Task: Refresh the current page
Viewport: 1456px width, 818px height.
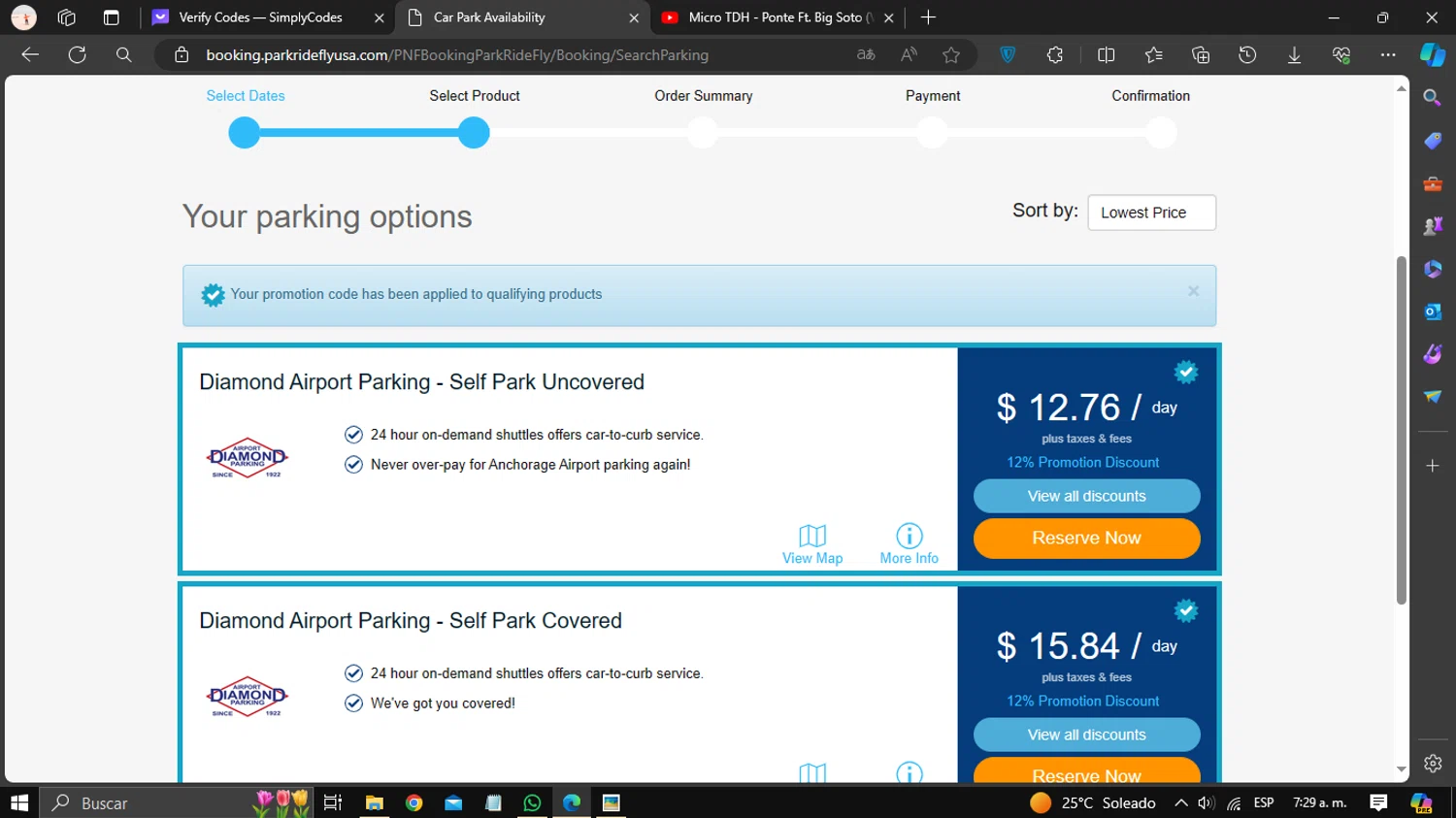Action: pyautogui.click(x=77, y=55)
